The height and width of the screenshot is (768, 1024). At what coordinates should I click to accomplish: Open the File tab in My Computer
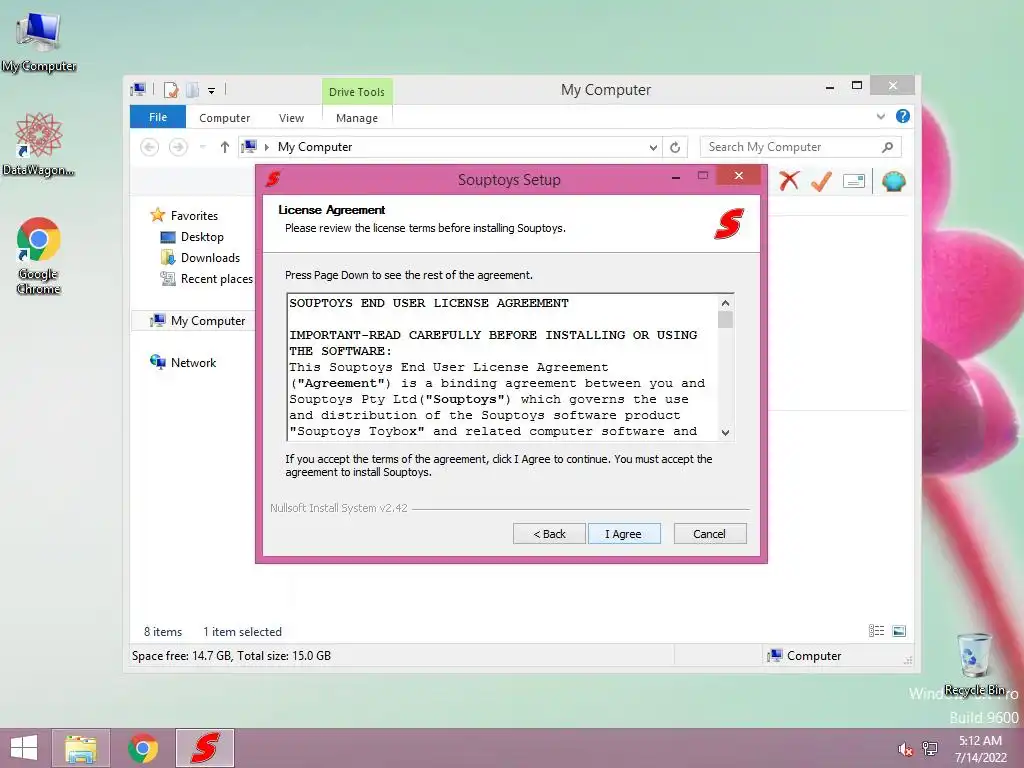[x=158, y=117]
